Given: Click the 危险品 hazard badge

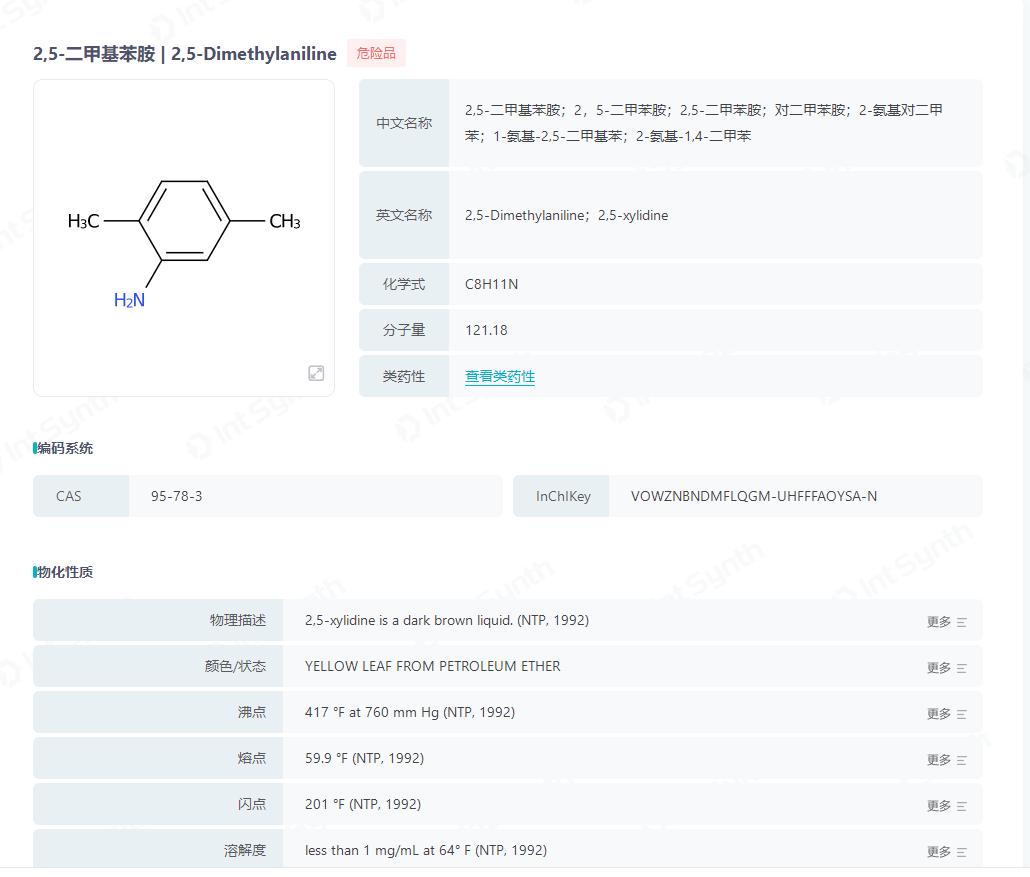Looking at the screenshot, I should [x=376, y=54].
